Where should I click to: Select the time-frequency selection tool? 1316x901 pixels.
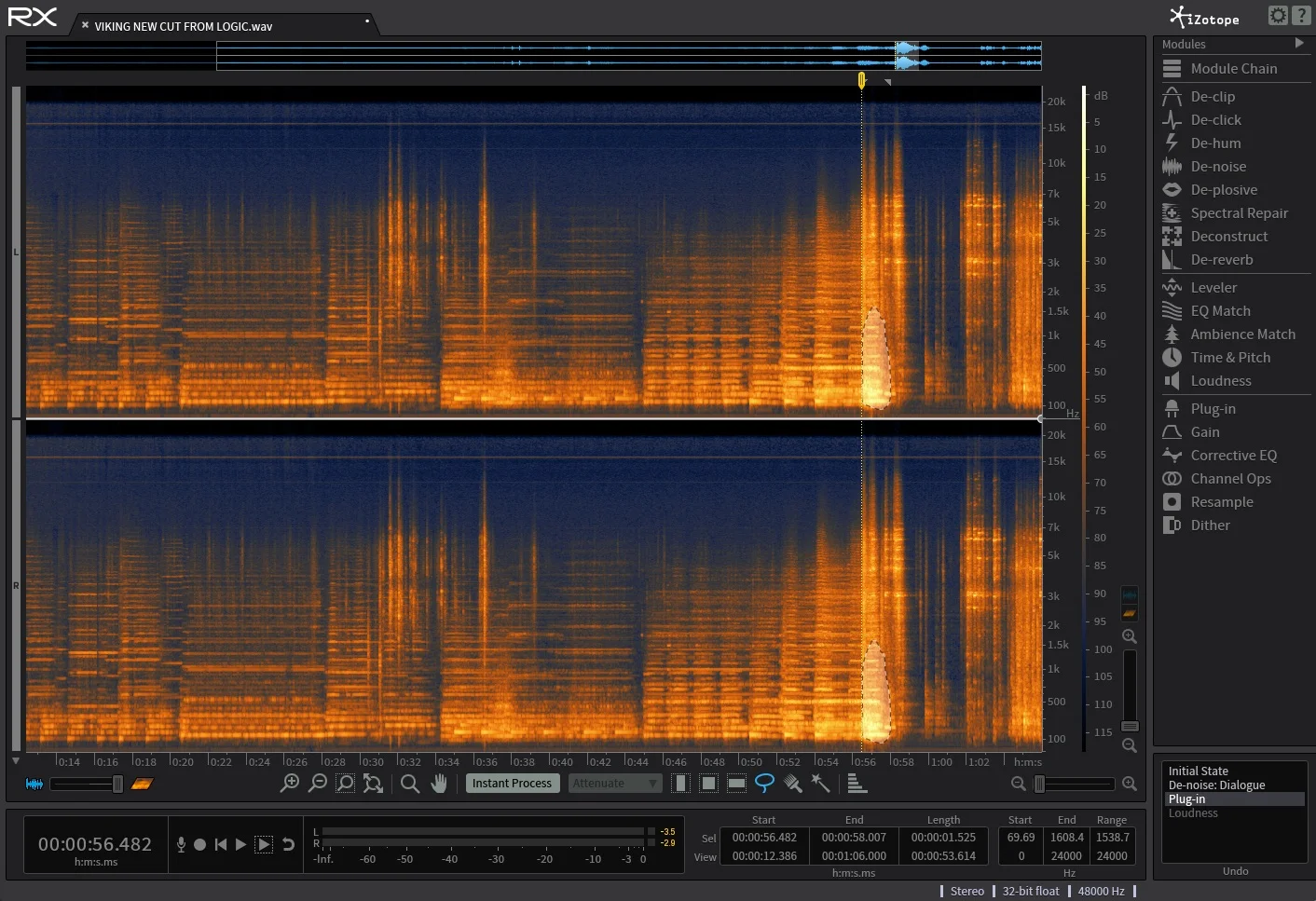(x=709, y=784)
